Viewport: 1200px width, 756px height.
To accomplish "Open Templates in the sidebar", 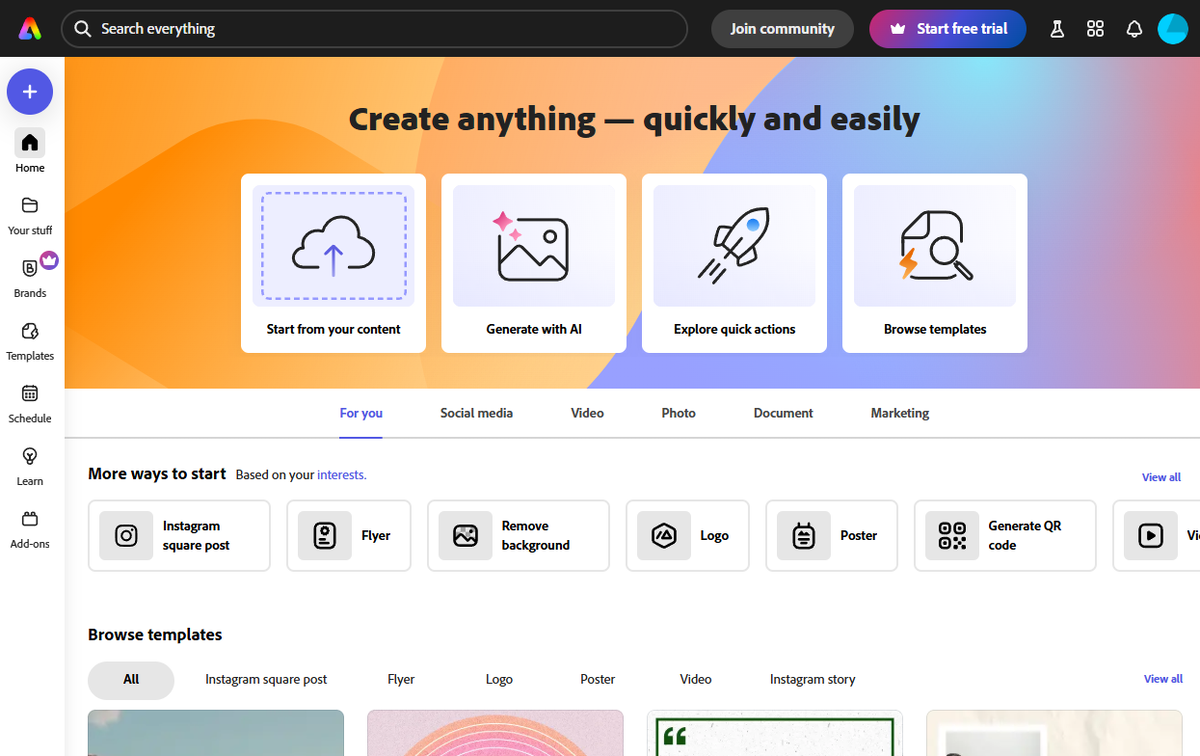I will click(x=30, y=340).
